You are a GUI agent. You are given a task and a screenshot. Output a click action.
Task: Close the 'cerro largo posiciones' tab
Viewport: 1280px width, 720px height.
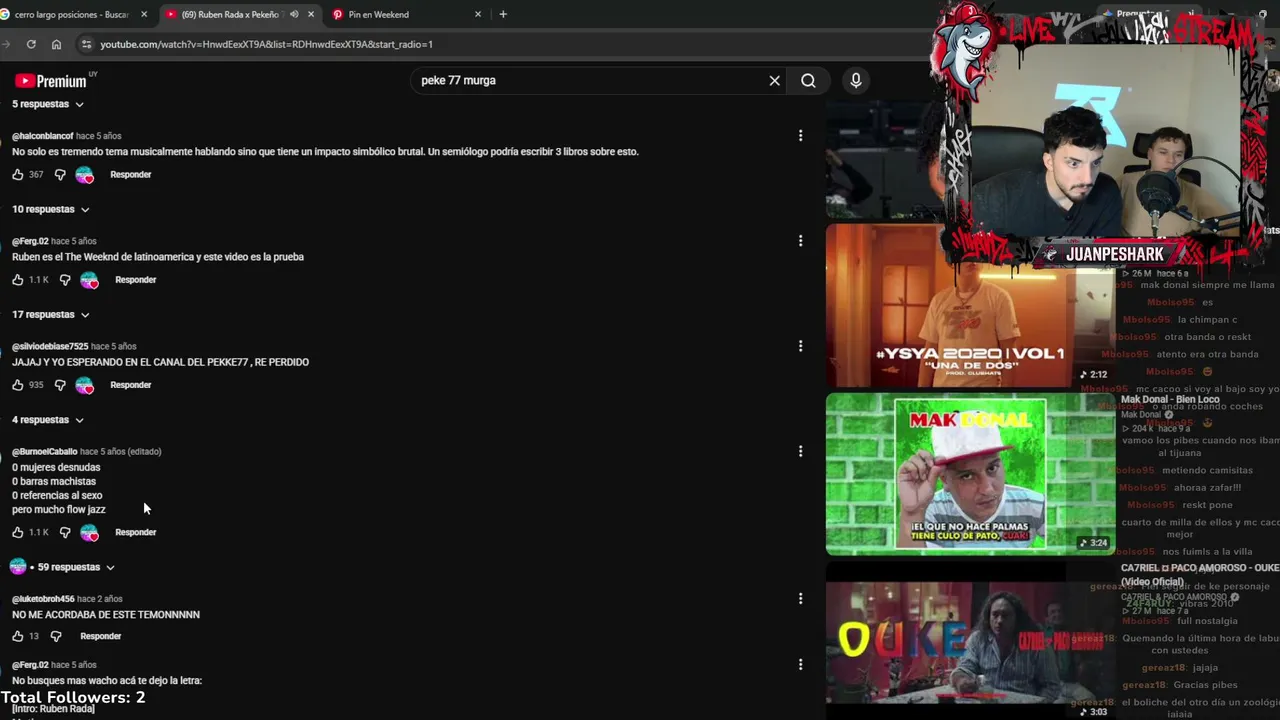[144, 14]
